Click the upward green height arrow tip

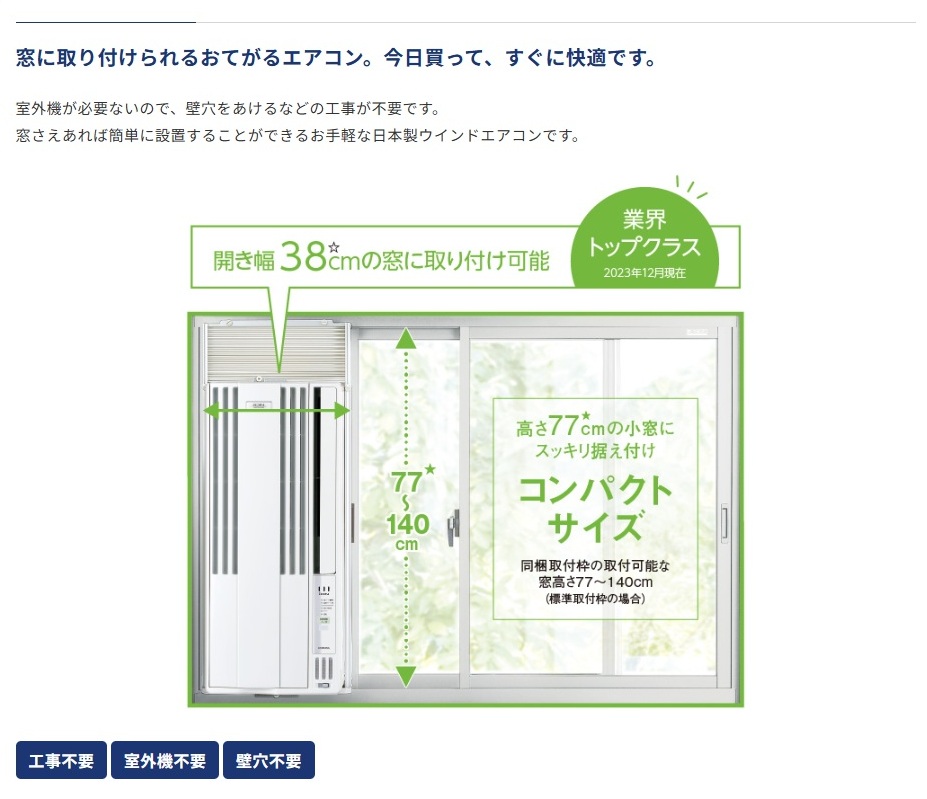click(406, 338)
